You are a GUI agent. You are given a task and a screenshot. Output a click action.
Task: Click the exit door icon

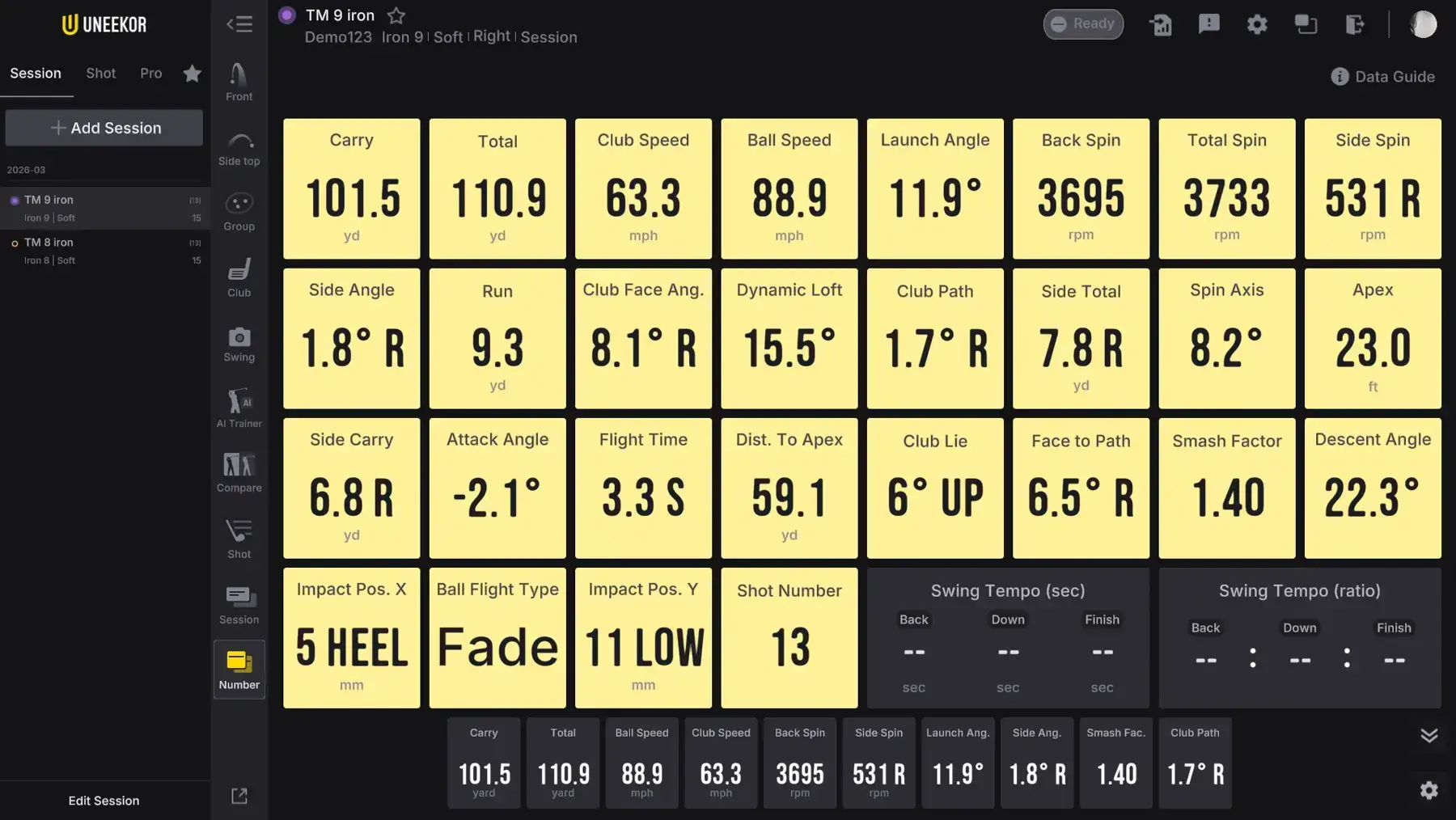point(1355,24)
